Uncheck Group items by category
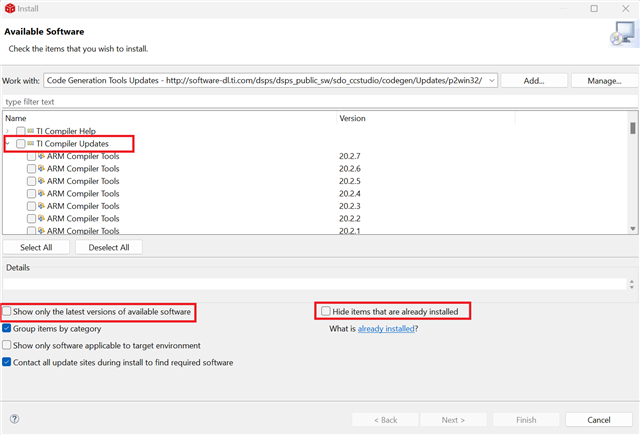This screenshot has height=435, width=640. (7, 328)
